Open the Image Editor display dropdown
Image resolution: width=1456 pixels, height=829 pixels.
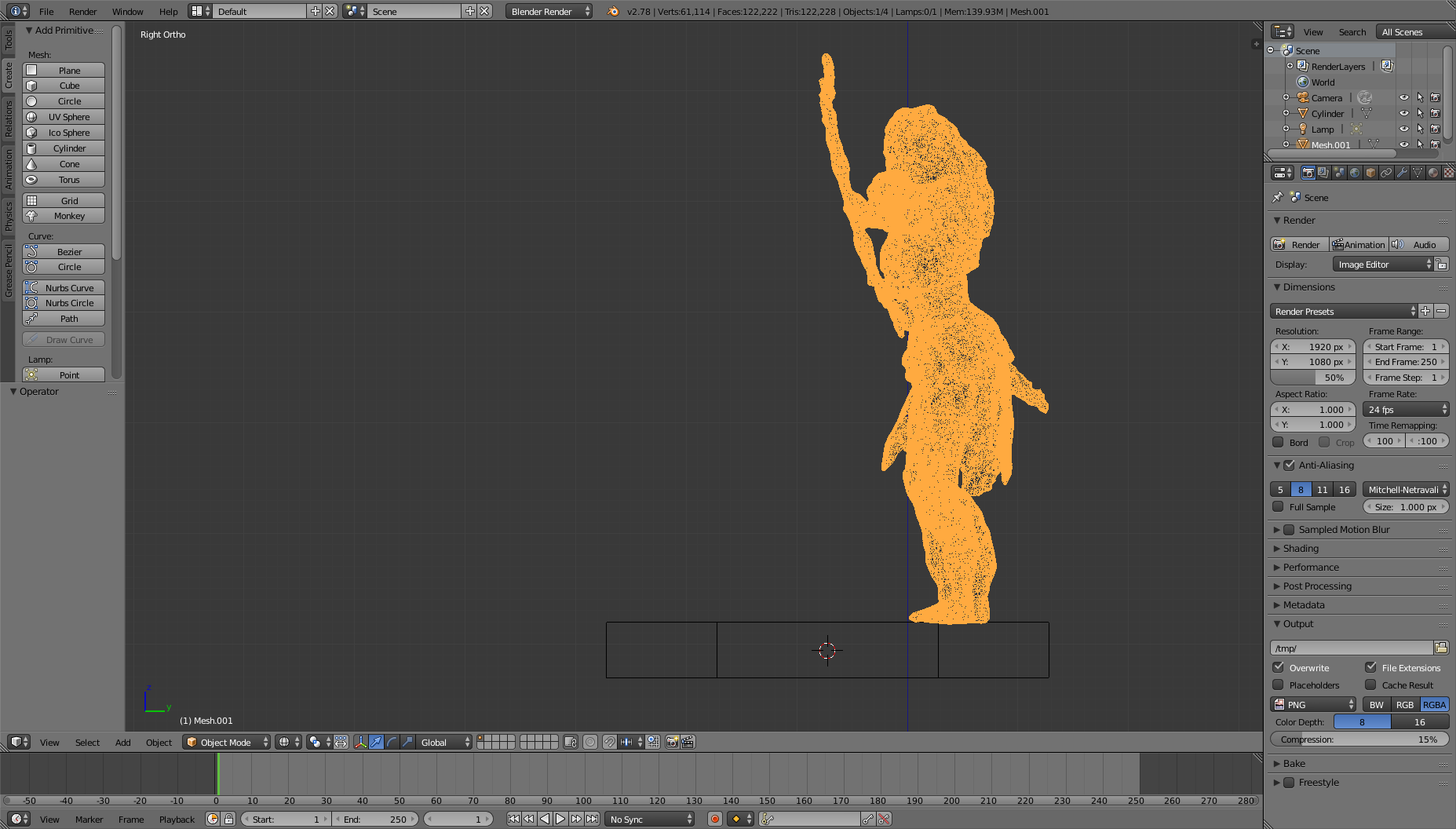point(1384,265)
